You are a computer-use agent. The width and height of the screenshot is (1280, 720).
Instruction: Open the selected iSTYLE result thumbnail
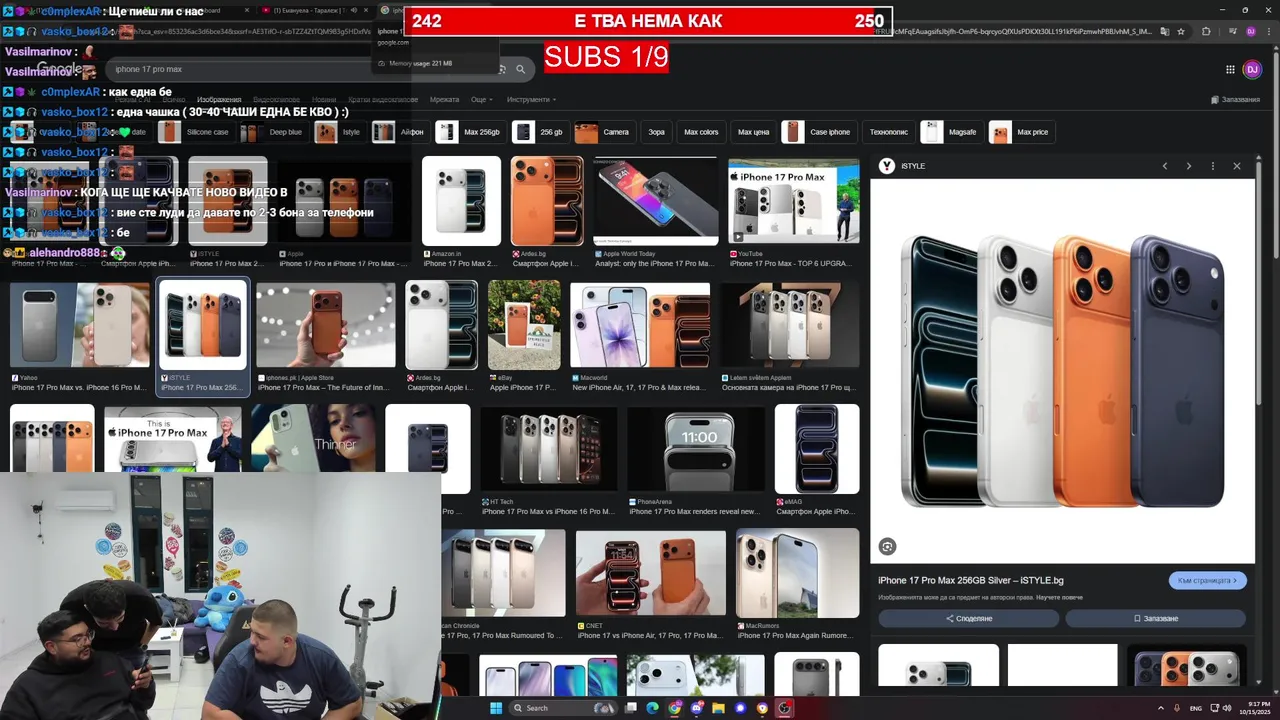click(203, 325)
